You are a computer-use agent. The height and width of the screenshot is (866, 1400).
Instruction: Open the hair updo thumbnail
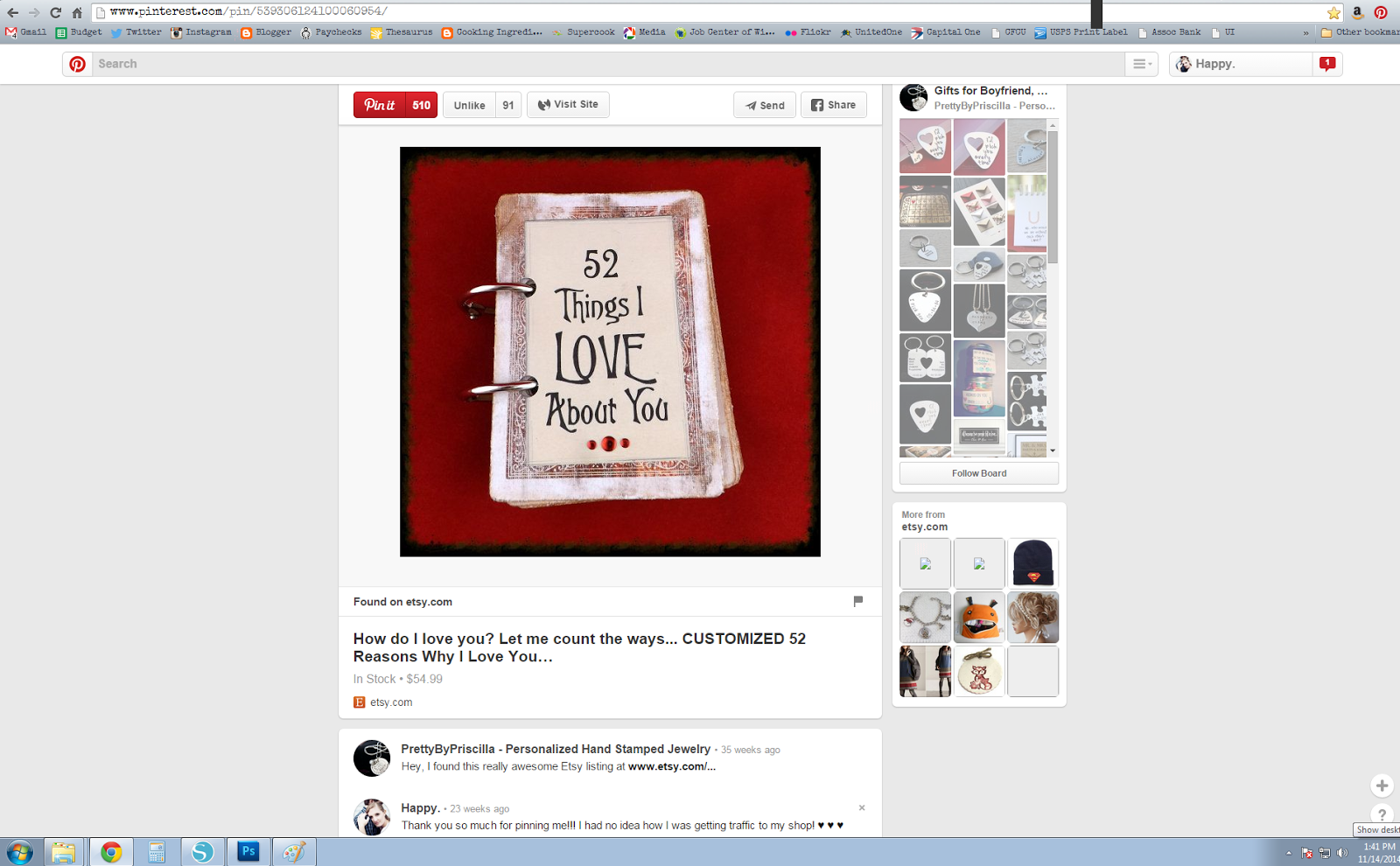point(1032,618)
